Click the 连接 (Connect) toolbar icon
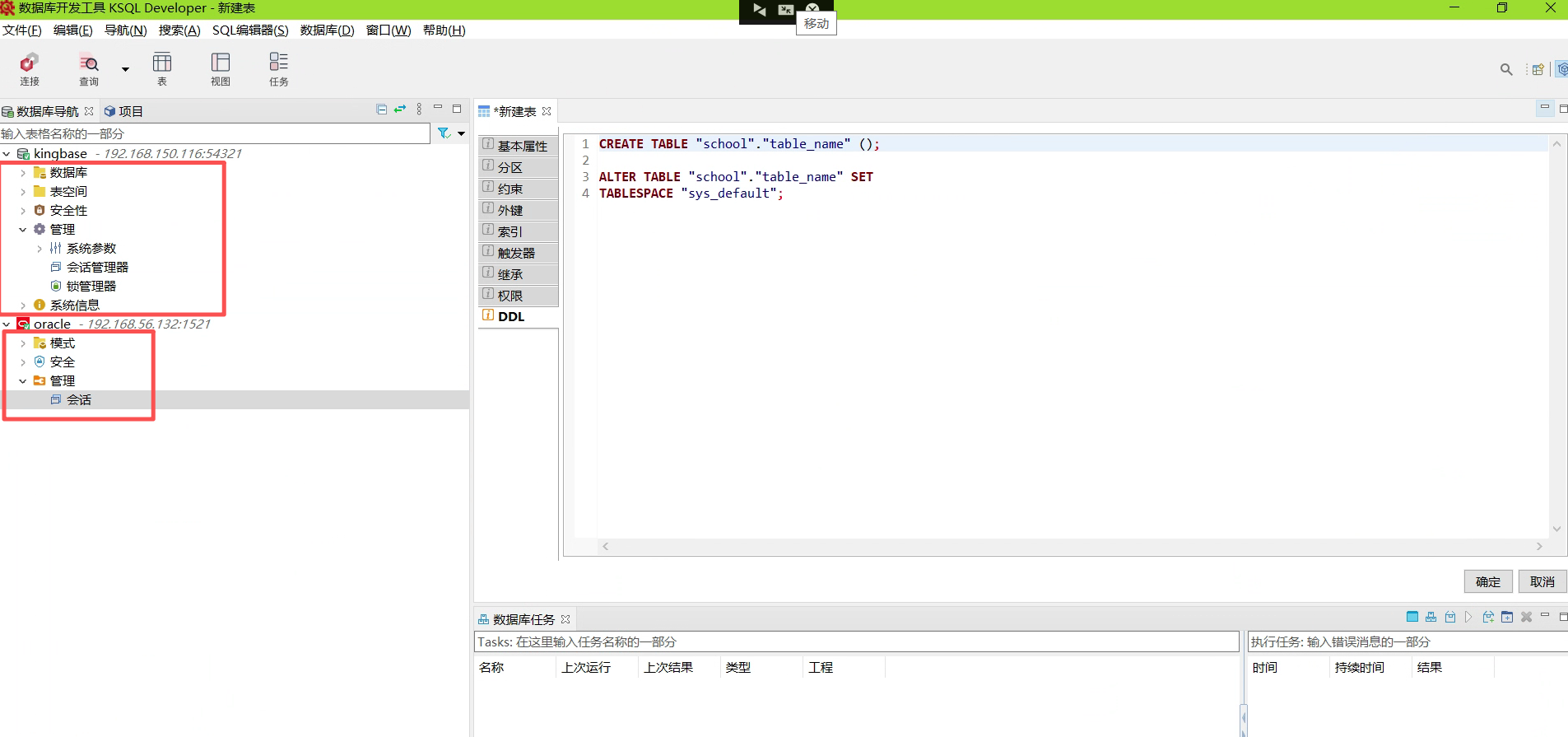This screenshot has height=737, width=1568. point(30,68)
